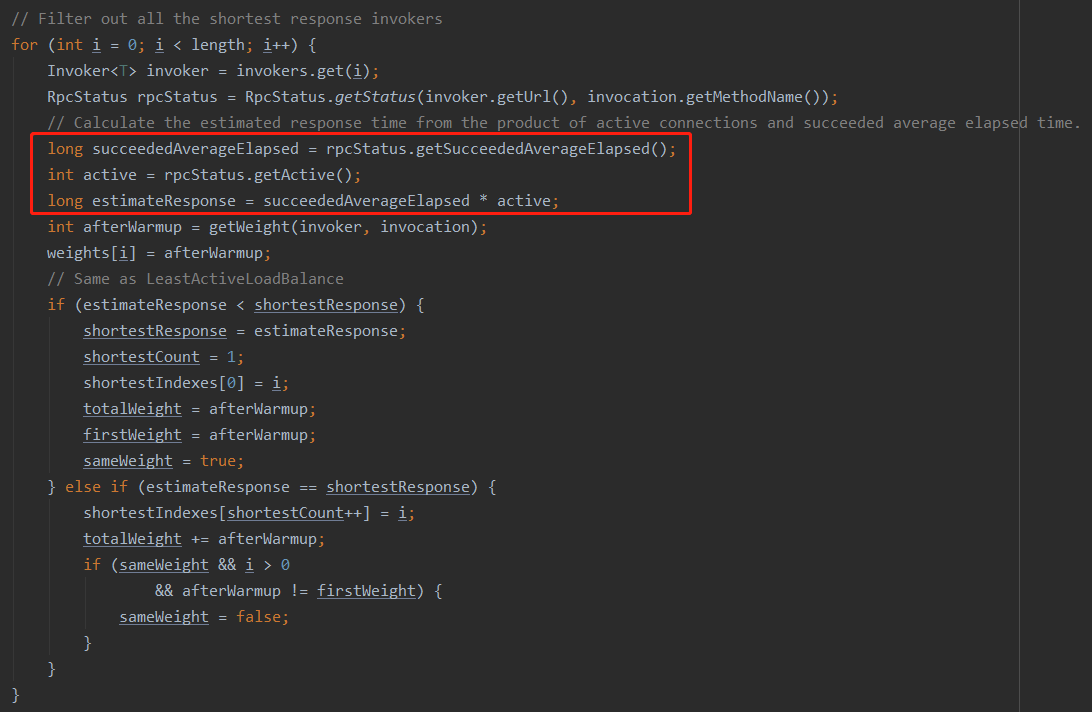The height and width of the screenshot is (712, 1092).
Task: Click 'shortestCount' in the '= 1' assignment
Action: [x=141, y=357]
